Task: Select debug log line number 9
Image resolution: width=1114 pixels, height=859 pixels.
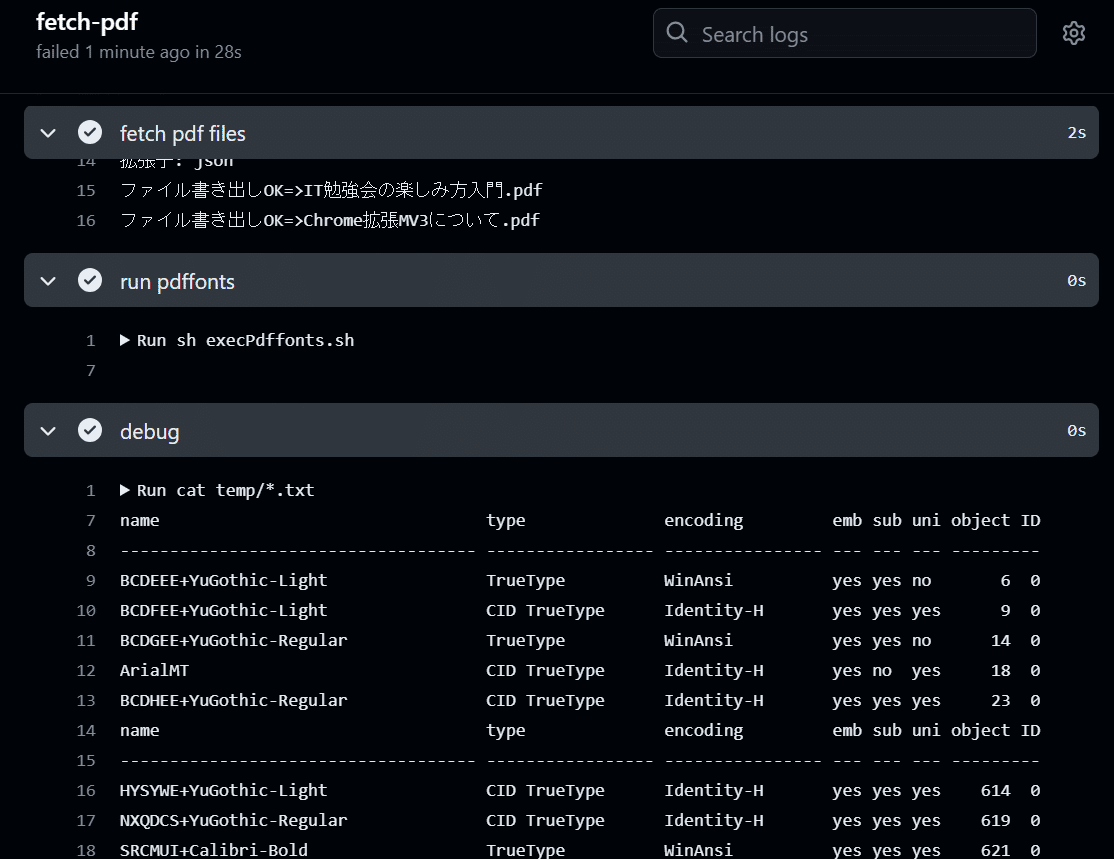Action: click(x=90, y=580)
